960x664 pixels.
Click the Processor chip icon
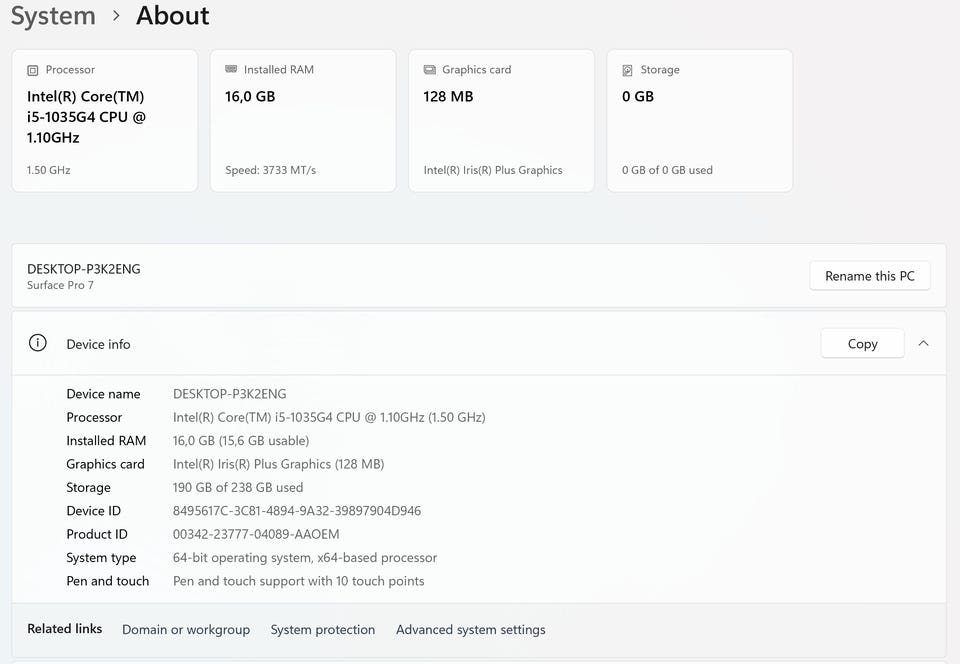tap(32, 70)
